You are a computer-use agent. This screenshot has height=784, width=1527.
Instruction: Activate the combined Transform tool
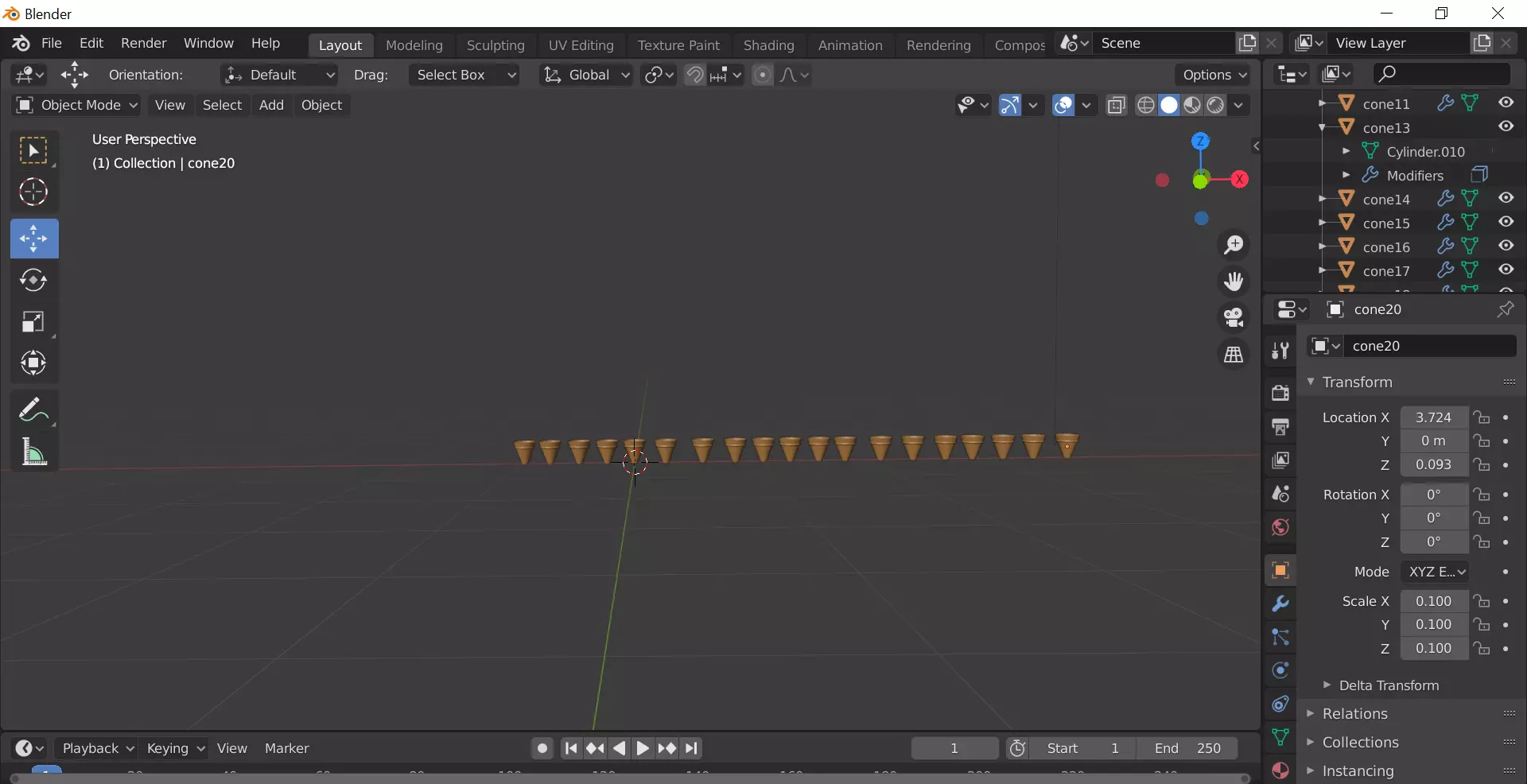[34, 363]
